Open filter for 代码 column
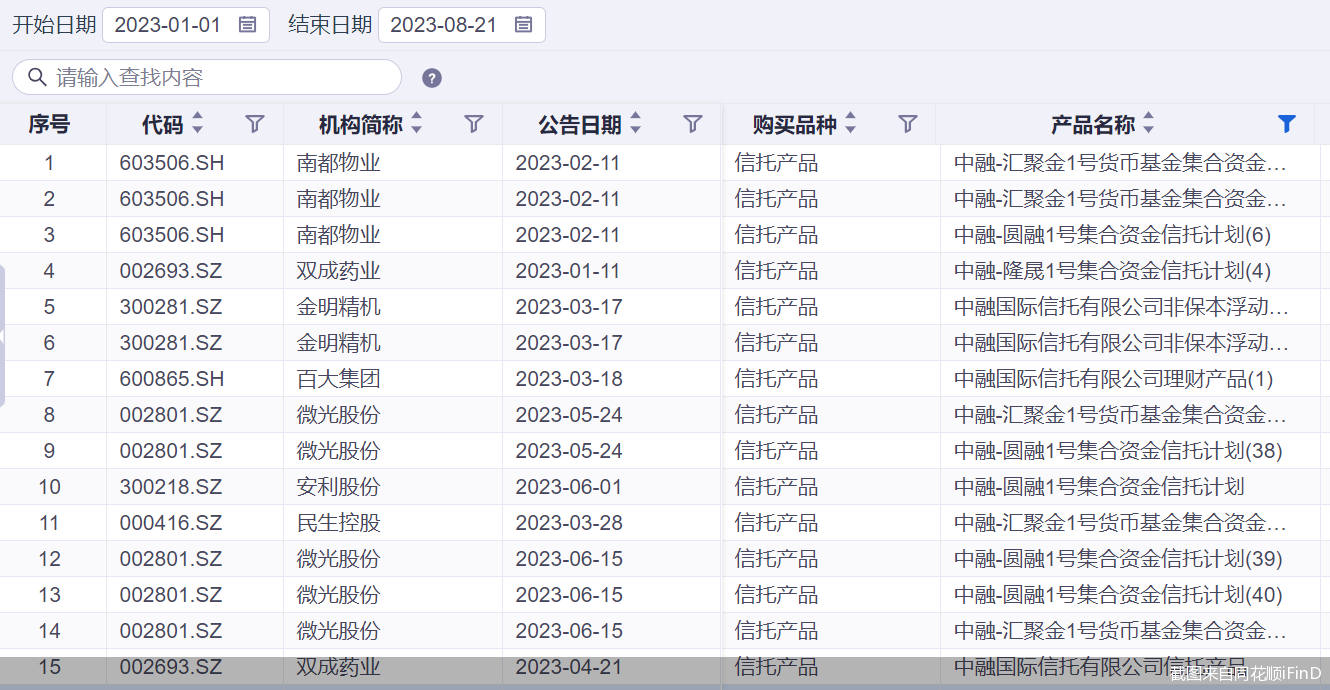Screen dimensions: 1330x690 [x=255, y=124]
